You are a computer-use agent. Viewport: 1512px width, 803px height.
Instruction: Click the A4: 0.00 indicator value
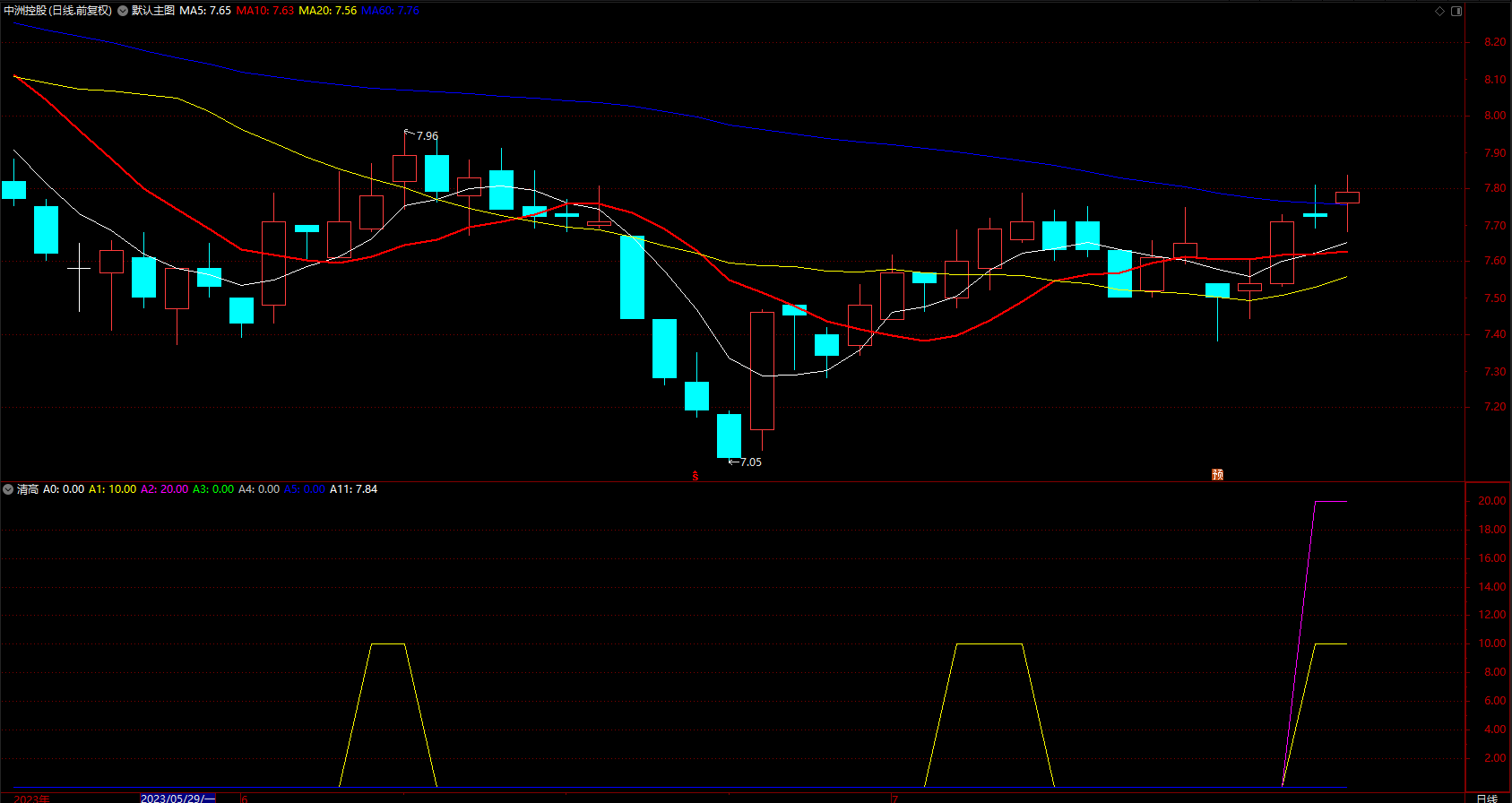tap(259, 489)
